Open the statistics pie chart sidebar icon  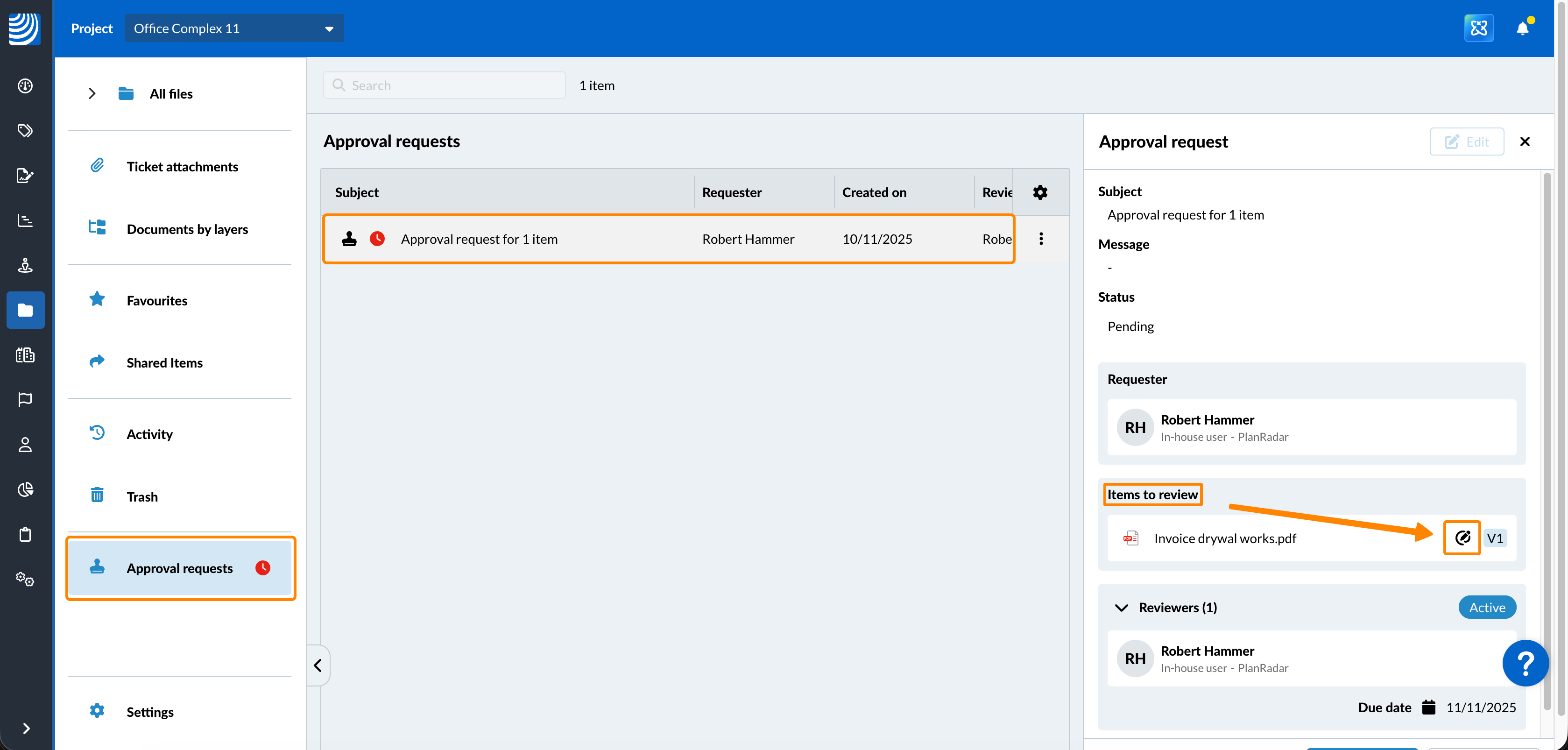point(25,489)
